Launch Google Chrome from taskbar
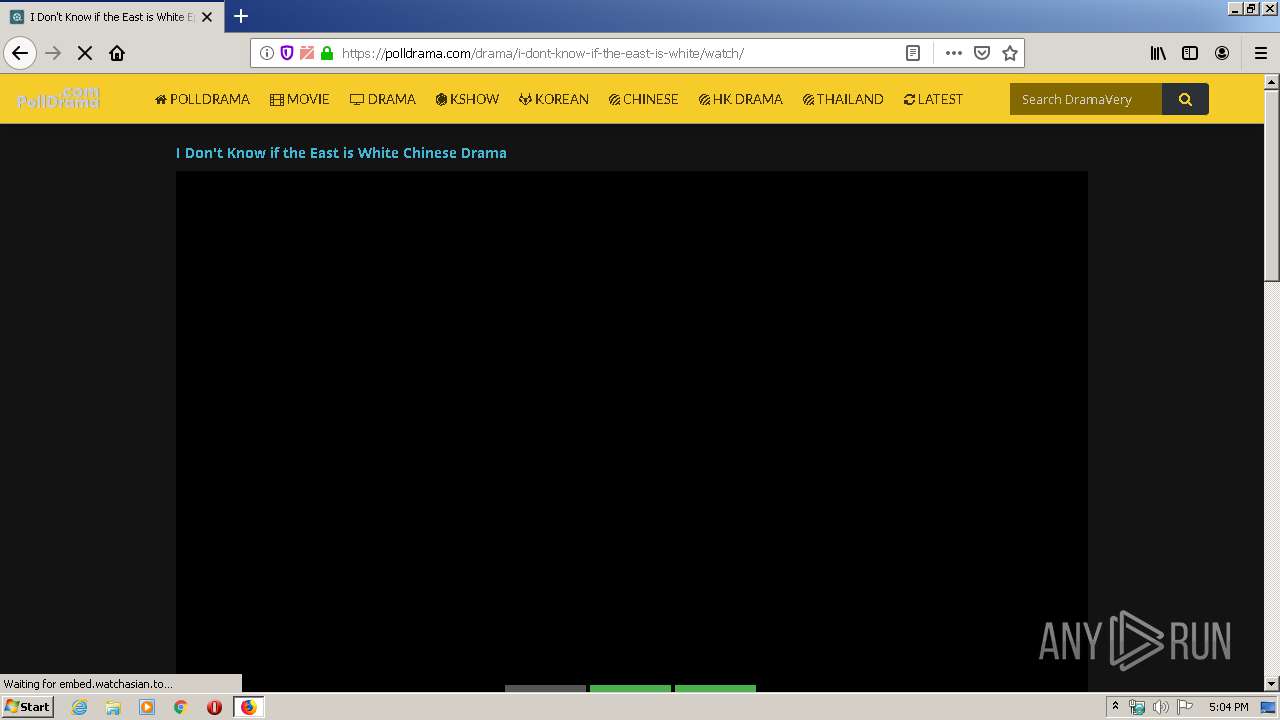Screen dimensions: 1280x720 (x=181, y=707)
